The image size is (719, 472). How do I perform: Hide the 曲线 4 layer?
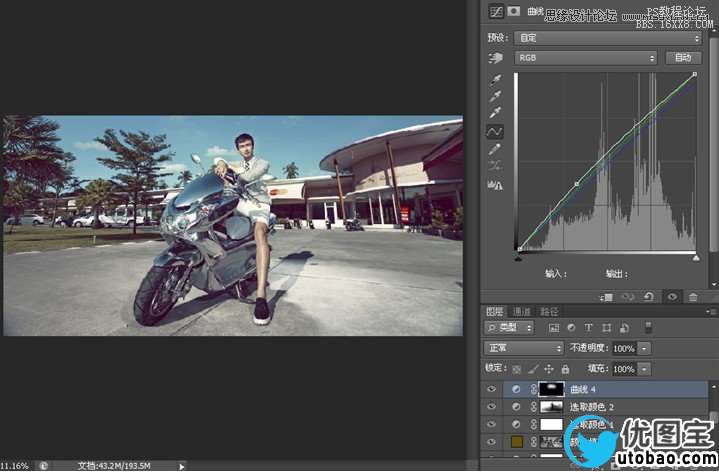tap(492, 389)
